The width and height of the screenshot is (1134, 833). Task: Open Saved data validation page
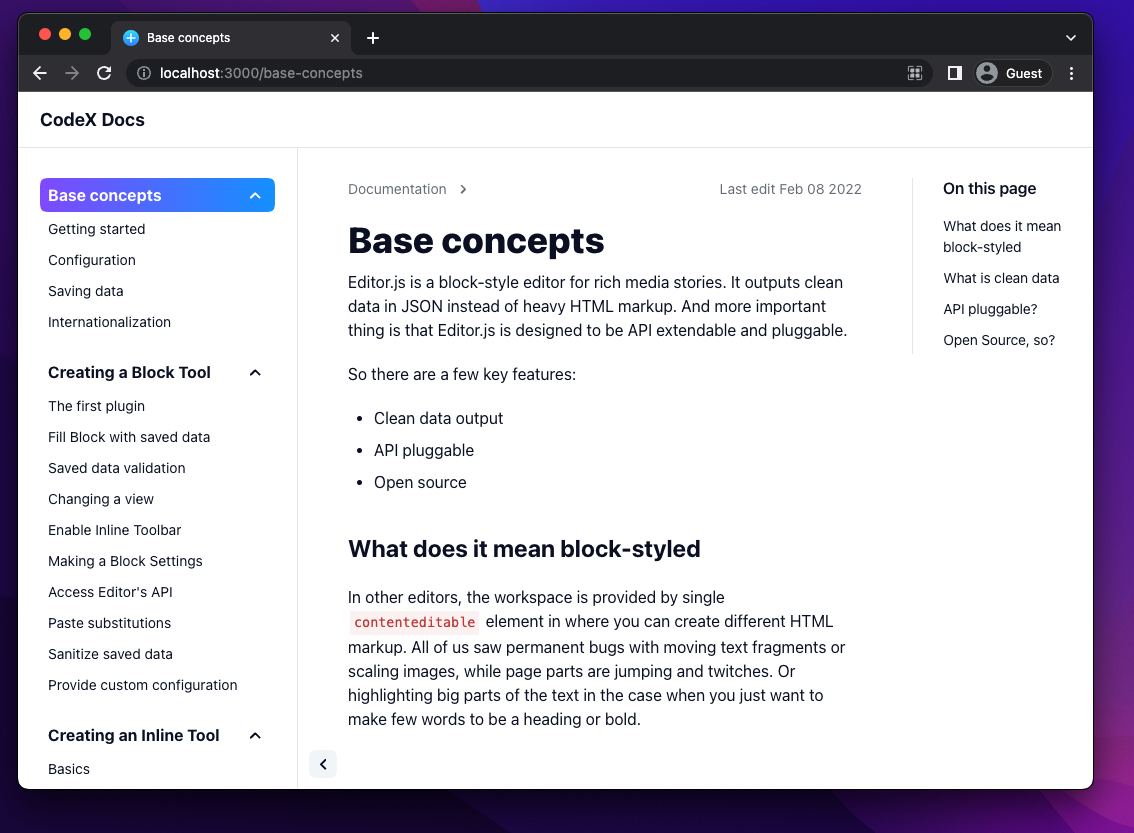click(116, 469)
